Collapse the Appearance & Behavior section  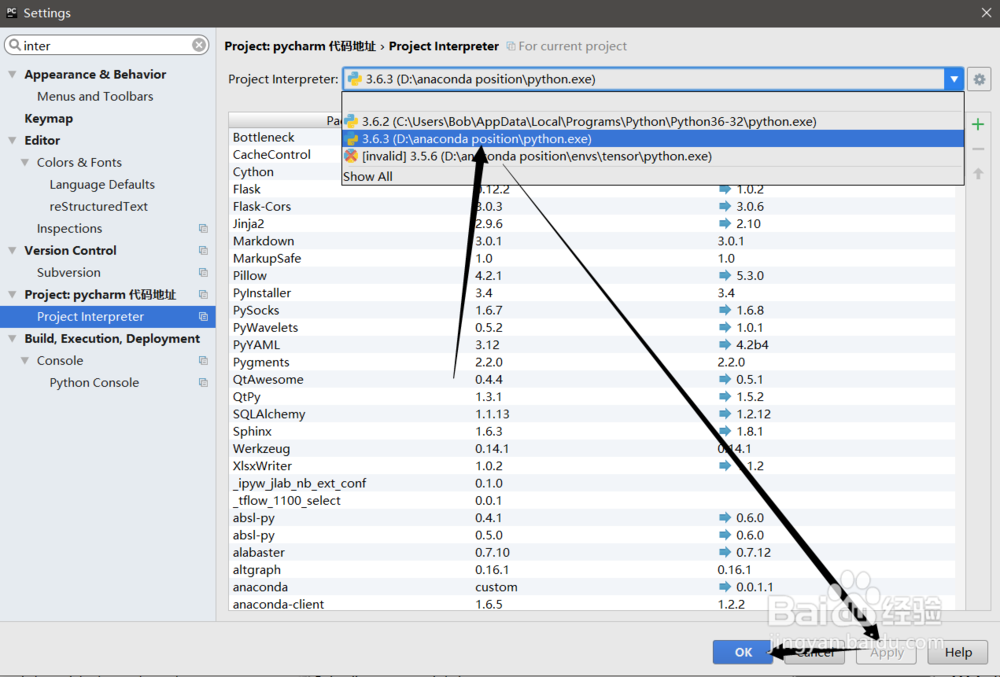[12, 75]
